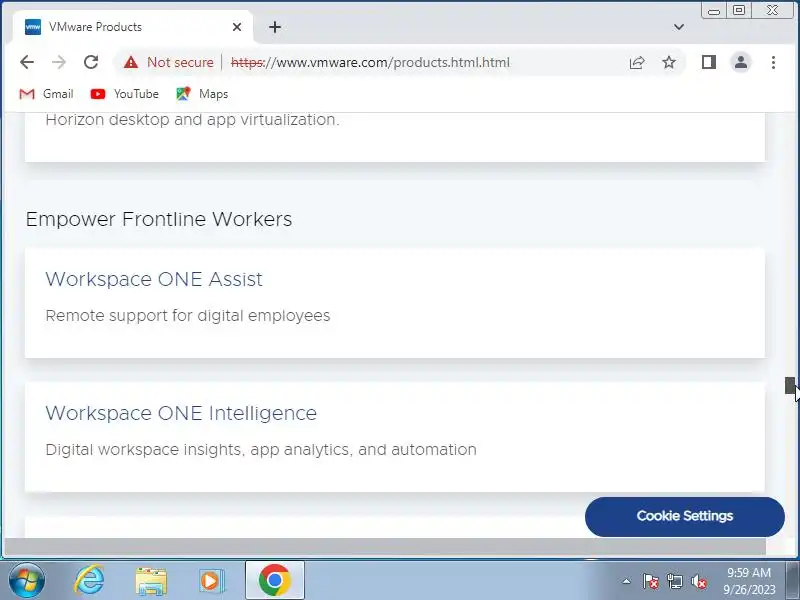
Task: Open the browser side panel
Action: pyautogui.click(x=709, y=62)
